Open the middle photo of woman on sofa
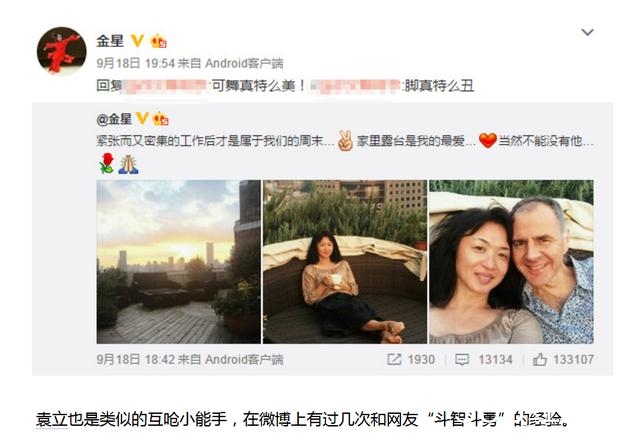The height and width of the screenshot is (447, 640). [345, 261]
